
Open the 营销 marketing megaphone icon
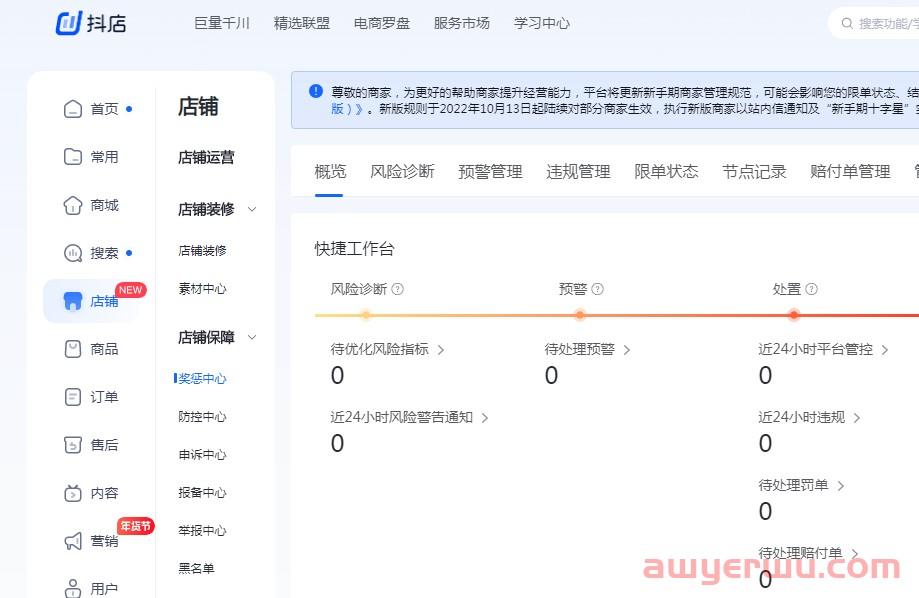tap(73, 541)
